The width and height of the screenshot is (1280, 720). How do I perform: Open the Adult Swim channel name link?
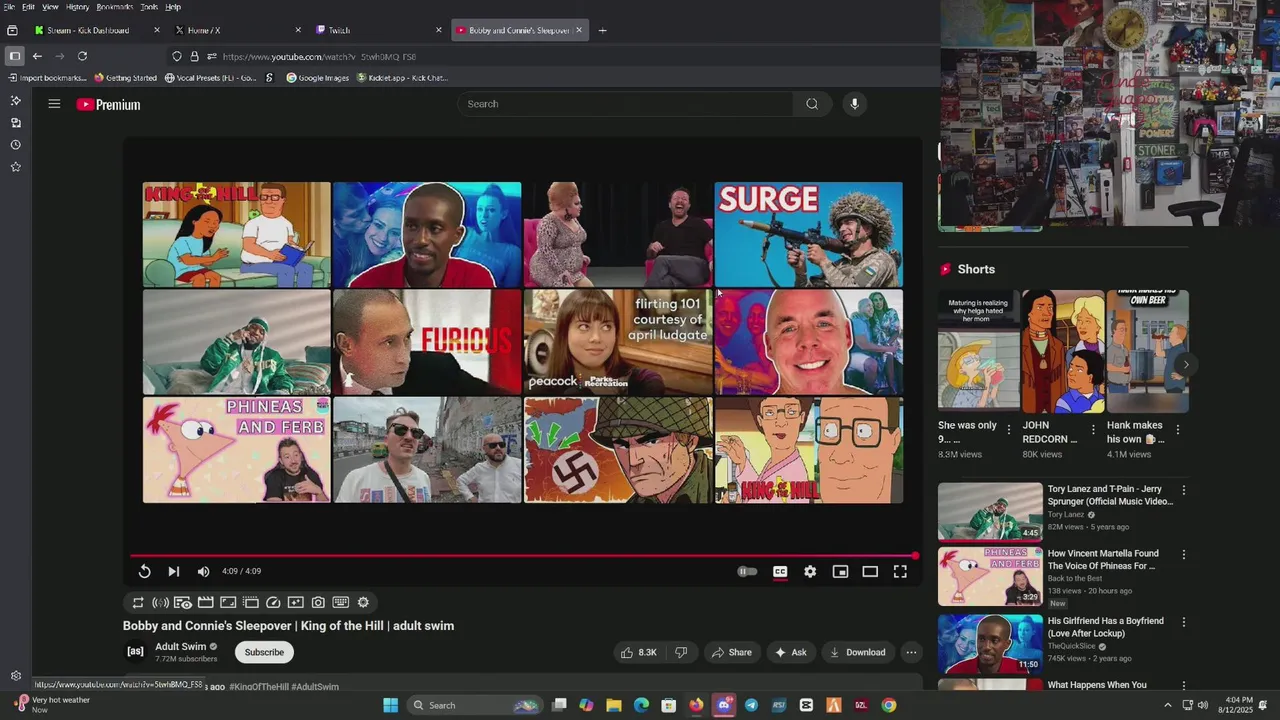(180, 647)
